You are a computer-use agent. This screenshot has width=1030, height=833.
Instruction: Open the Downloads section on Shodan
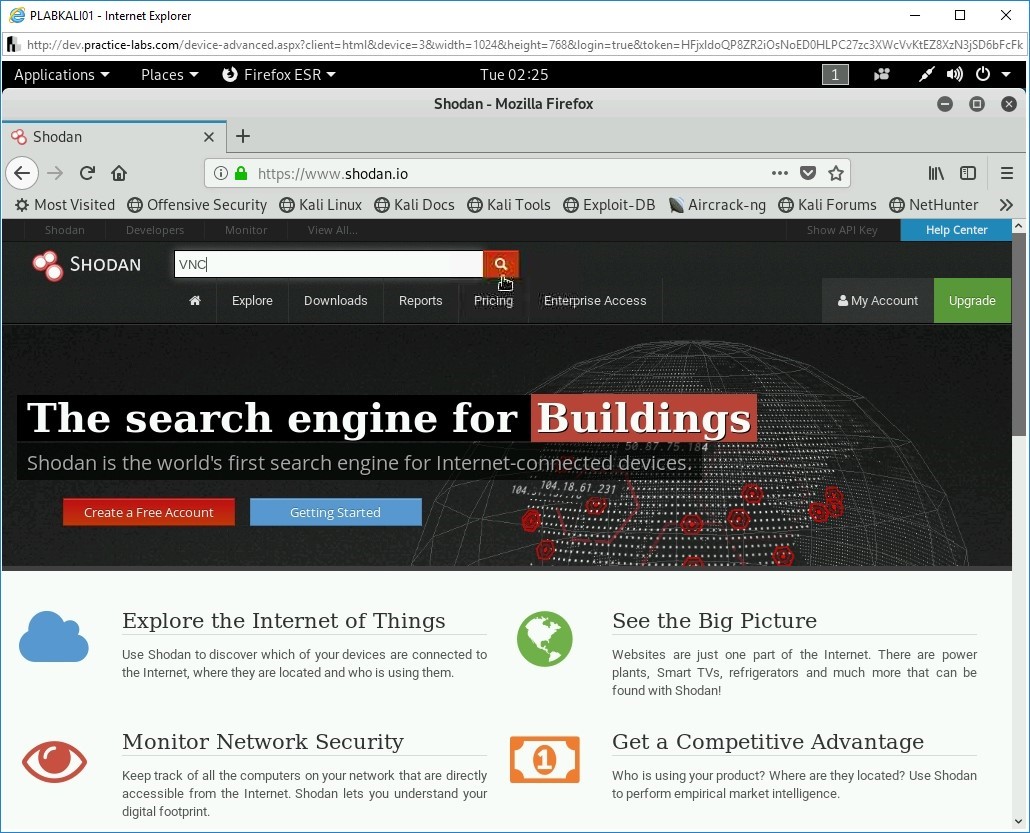point(335,300)
